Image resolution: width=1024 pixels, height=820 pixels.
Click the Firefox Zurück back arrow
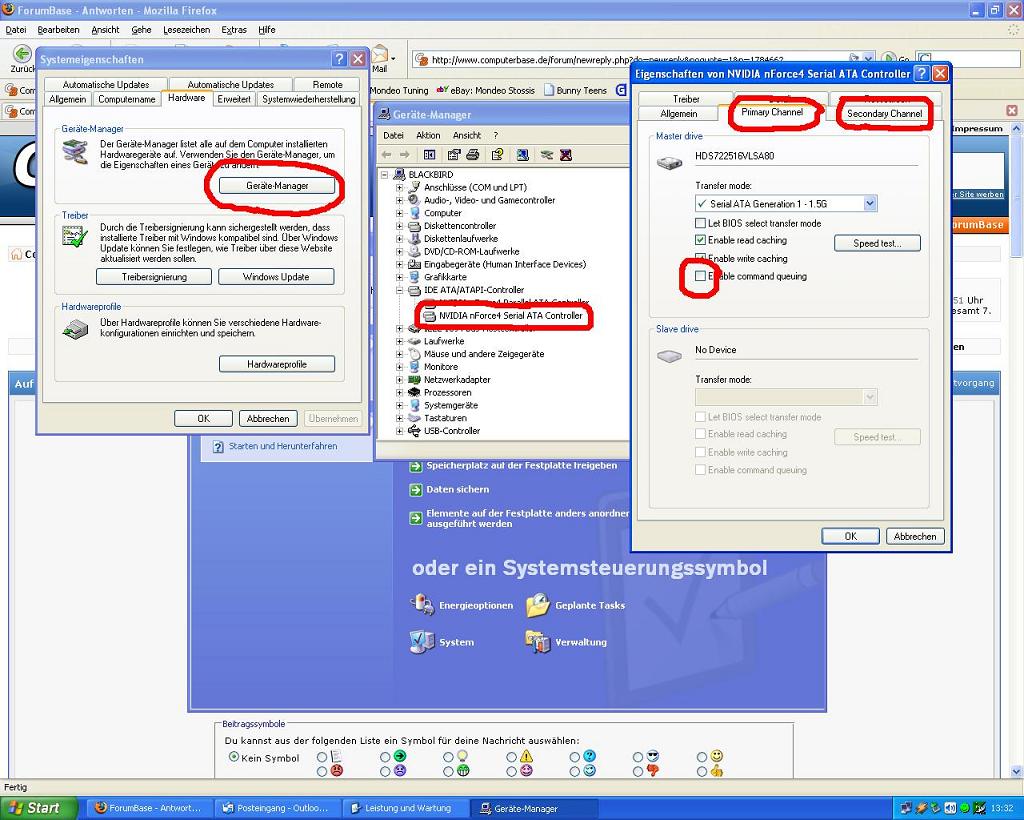22,54
